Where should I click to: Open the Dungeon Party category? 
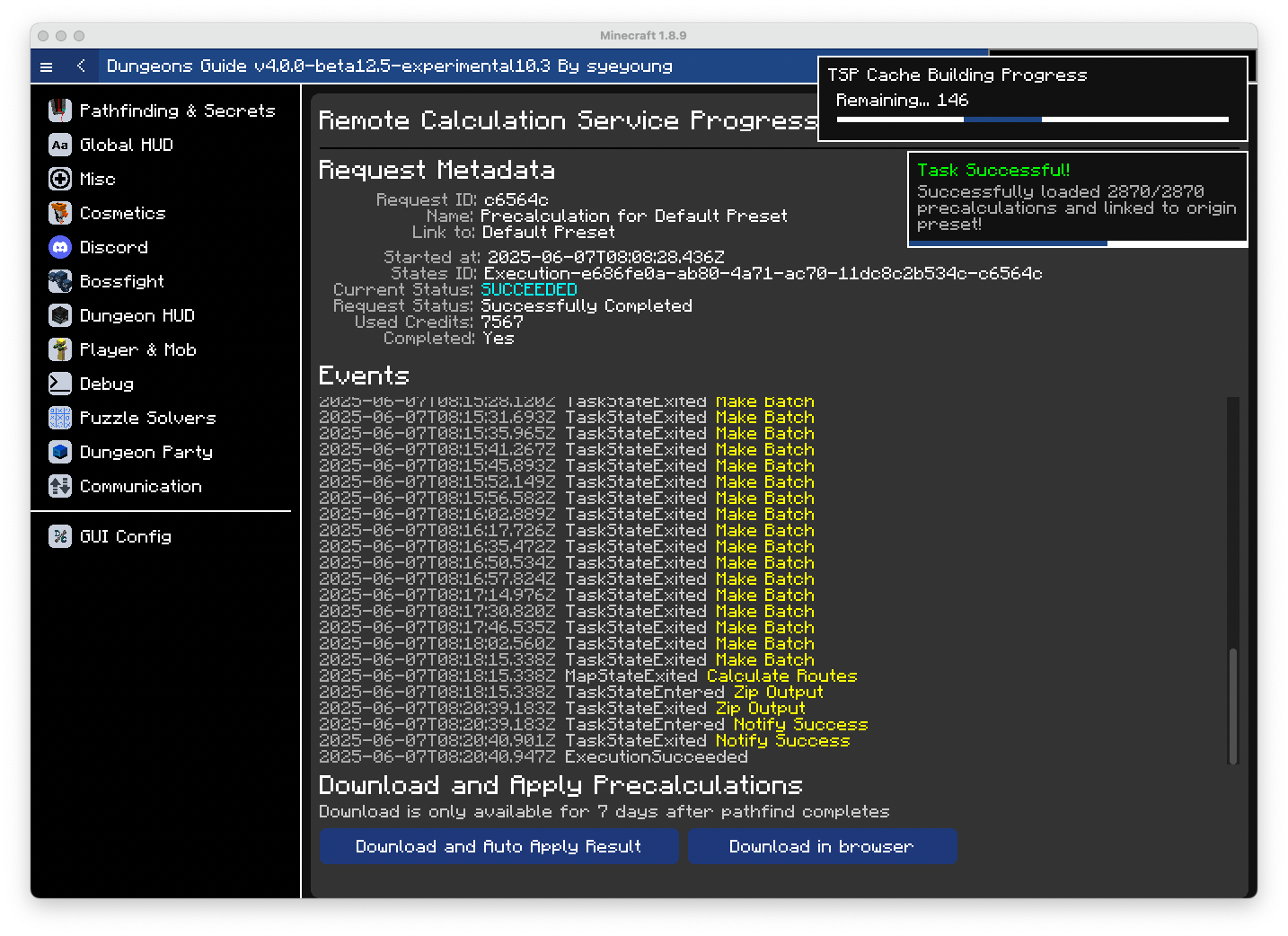click(x=146, y=452)
